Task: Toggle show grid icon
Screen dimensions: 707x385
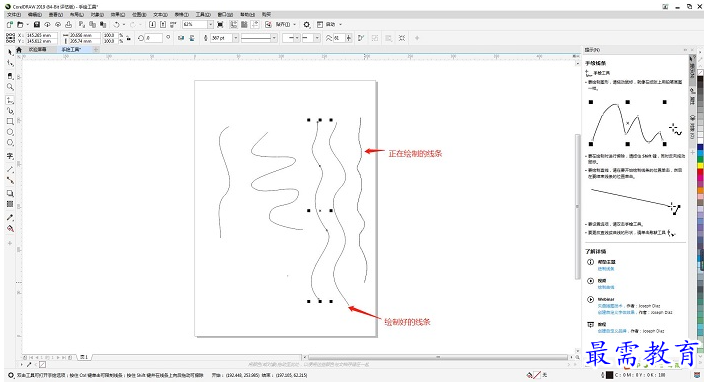Action: pos(244,24)
